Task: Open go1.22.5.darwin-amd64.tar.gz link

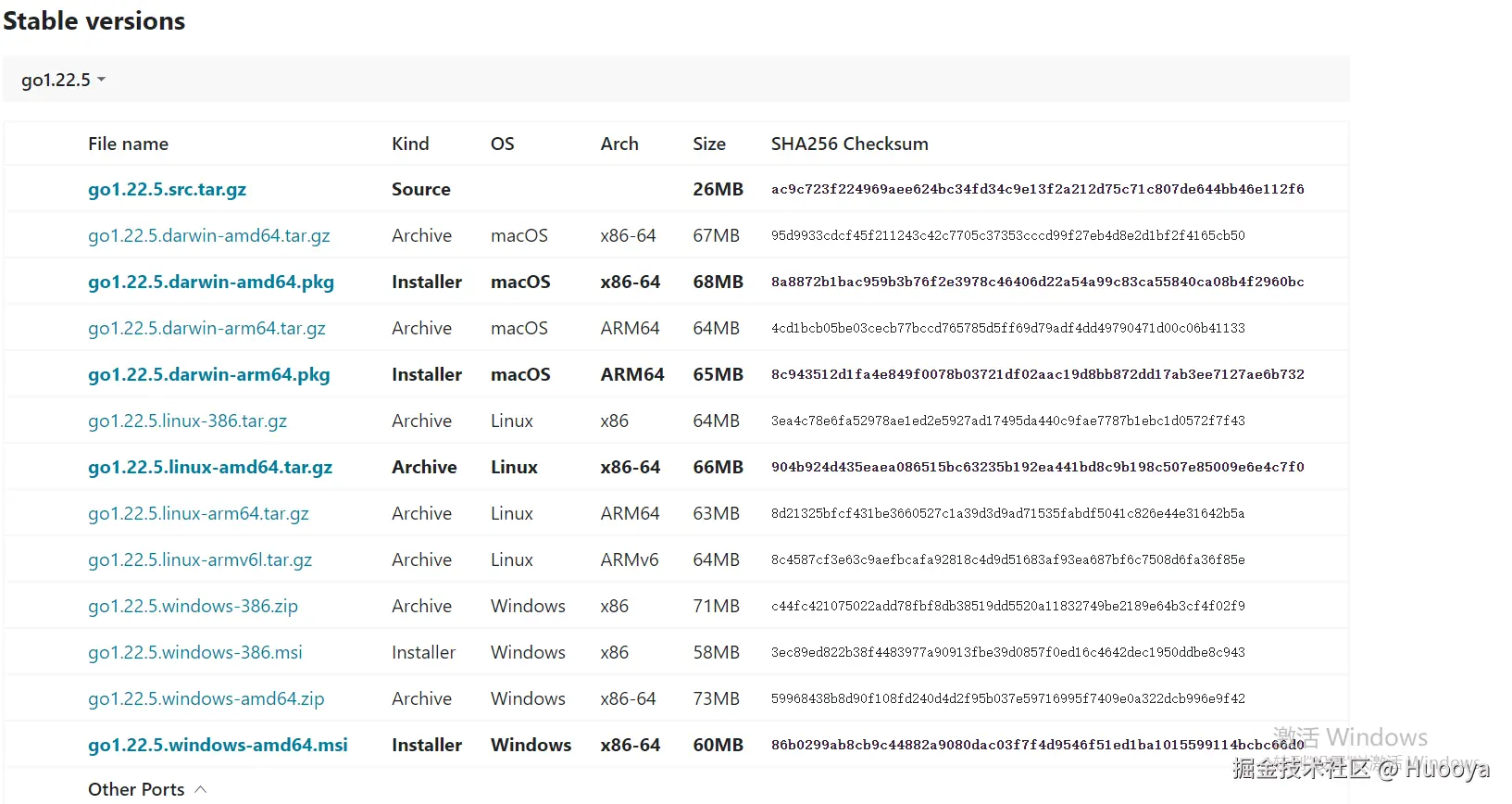Action: point(208,235)
